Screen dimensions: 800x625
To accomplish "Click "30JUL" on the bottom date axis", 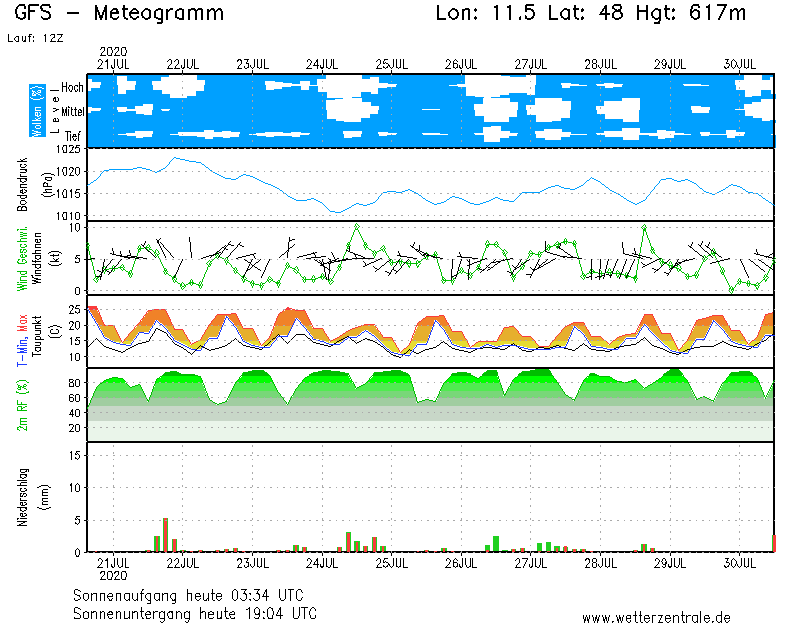I will click(x=740, y=563).
